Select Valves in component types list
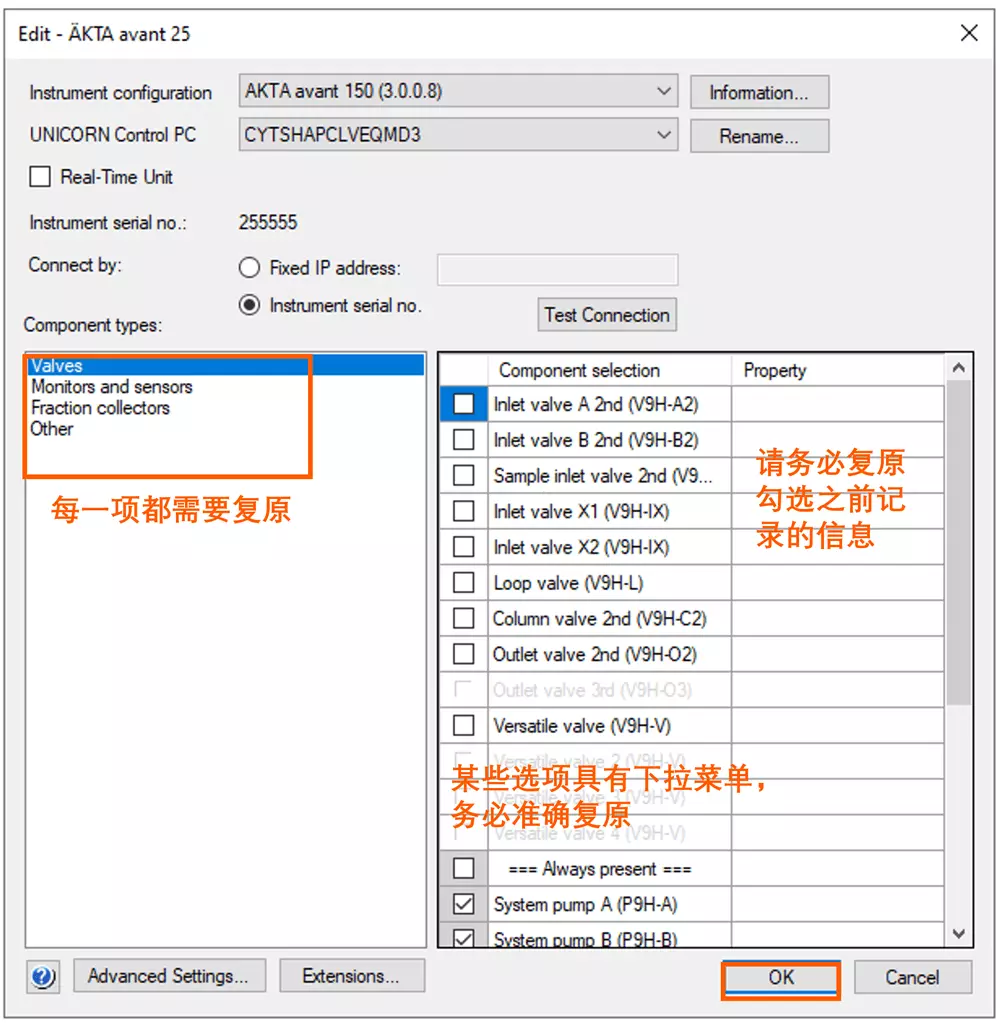 (57, 366)
